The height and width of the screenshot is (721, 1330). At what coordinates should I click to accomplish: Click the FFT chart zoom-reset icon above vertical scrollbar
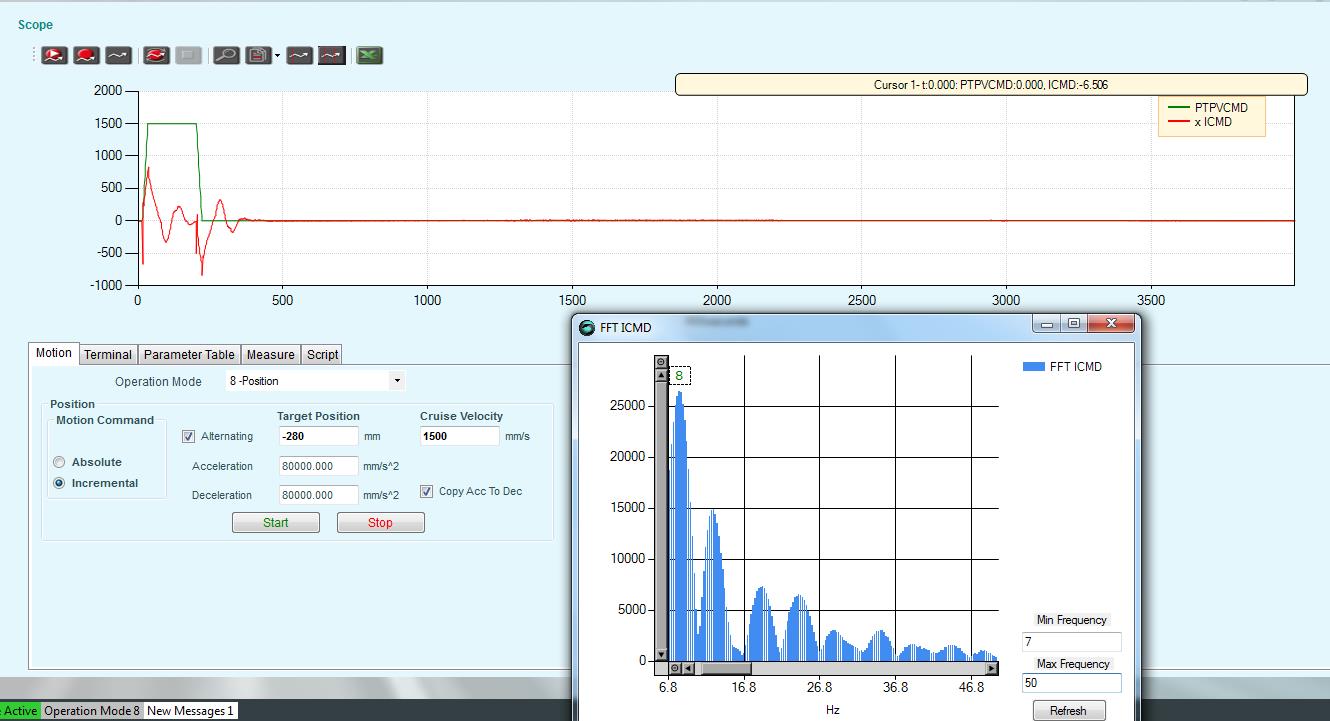(660, 362)
